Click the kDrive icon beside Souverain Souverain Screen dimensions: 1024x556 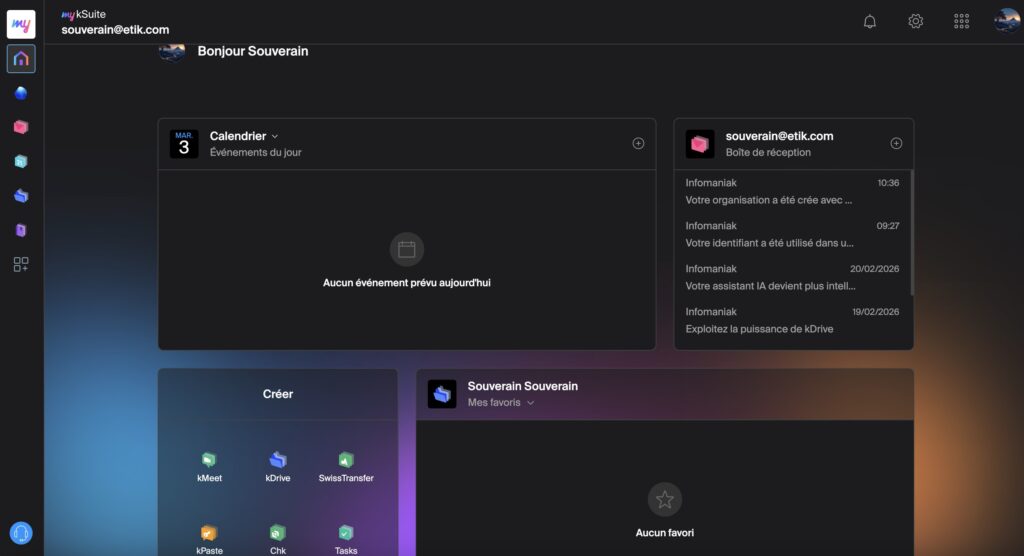(442, 394)
